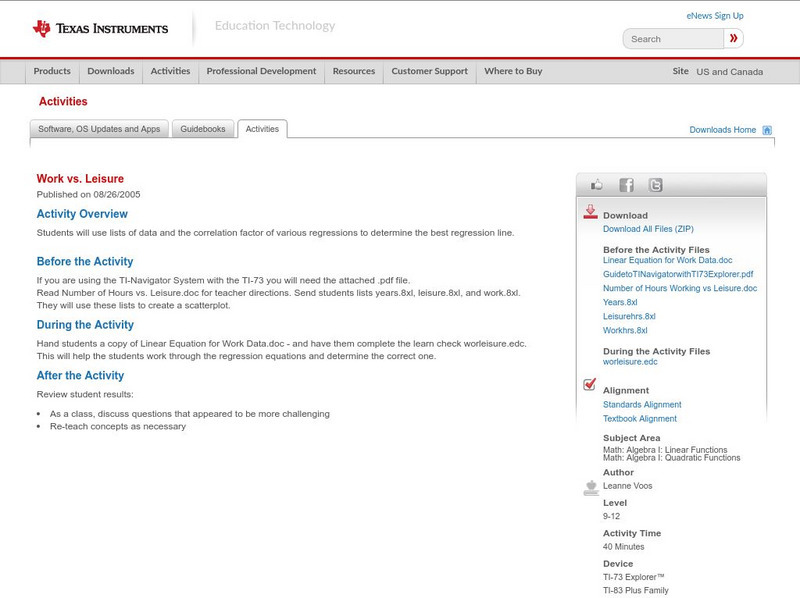Click the Activity Overview heading
Image resolution: width=800 pixels, height=598 pixels.
coord(82,214)
